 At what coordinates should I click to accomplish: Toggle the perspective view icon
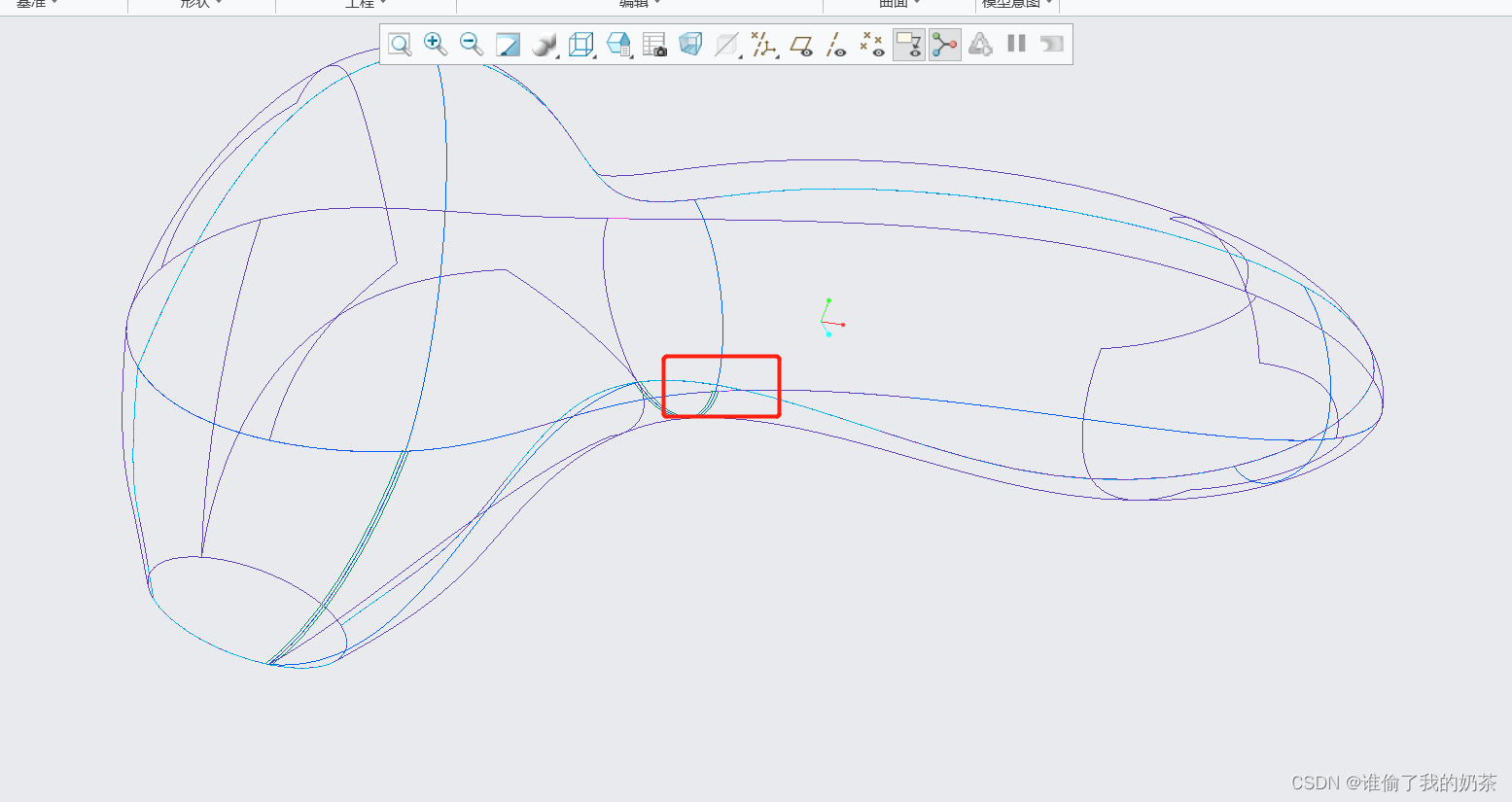[690, 45]
